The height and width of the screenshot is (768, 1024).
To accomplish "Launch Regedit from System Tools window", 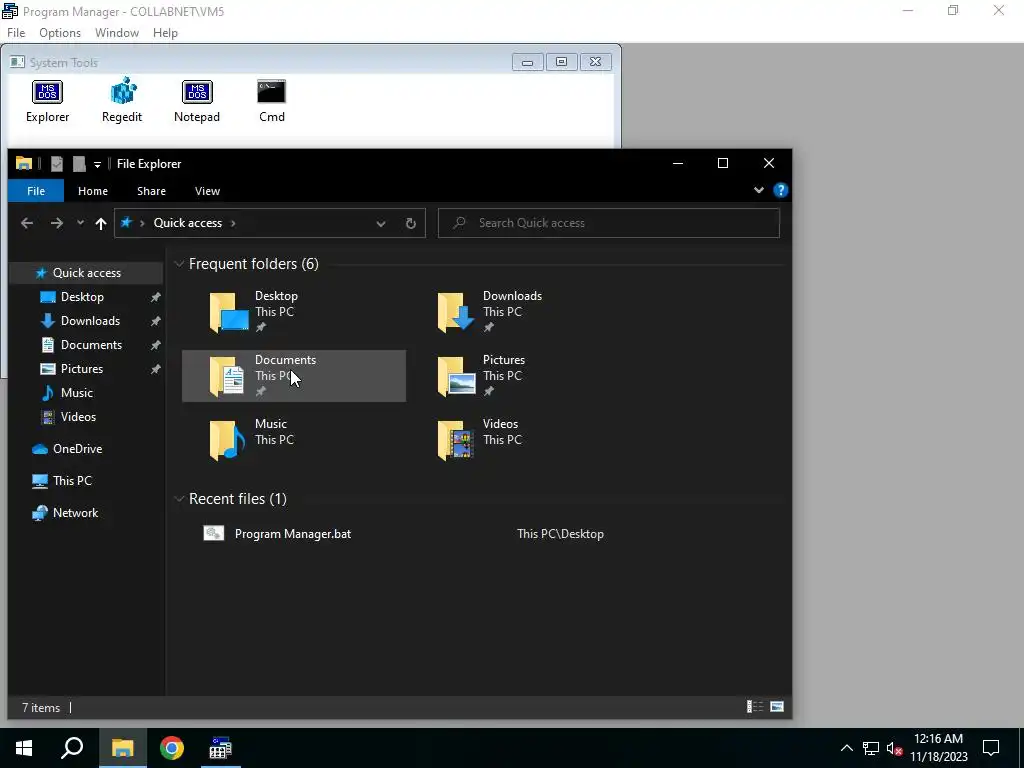I will pyautogui.click(x=122, y=101).
